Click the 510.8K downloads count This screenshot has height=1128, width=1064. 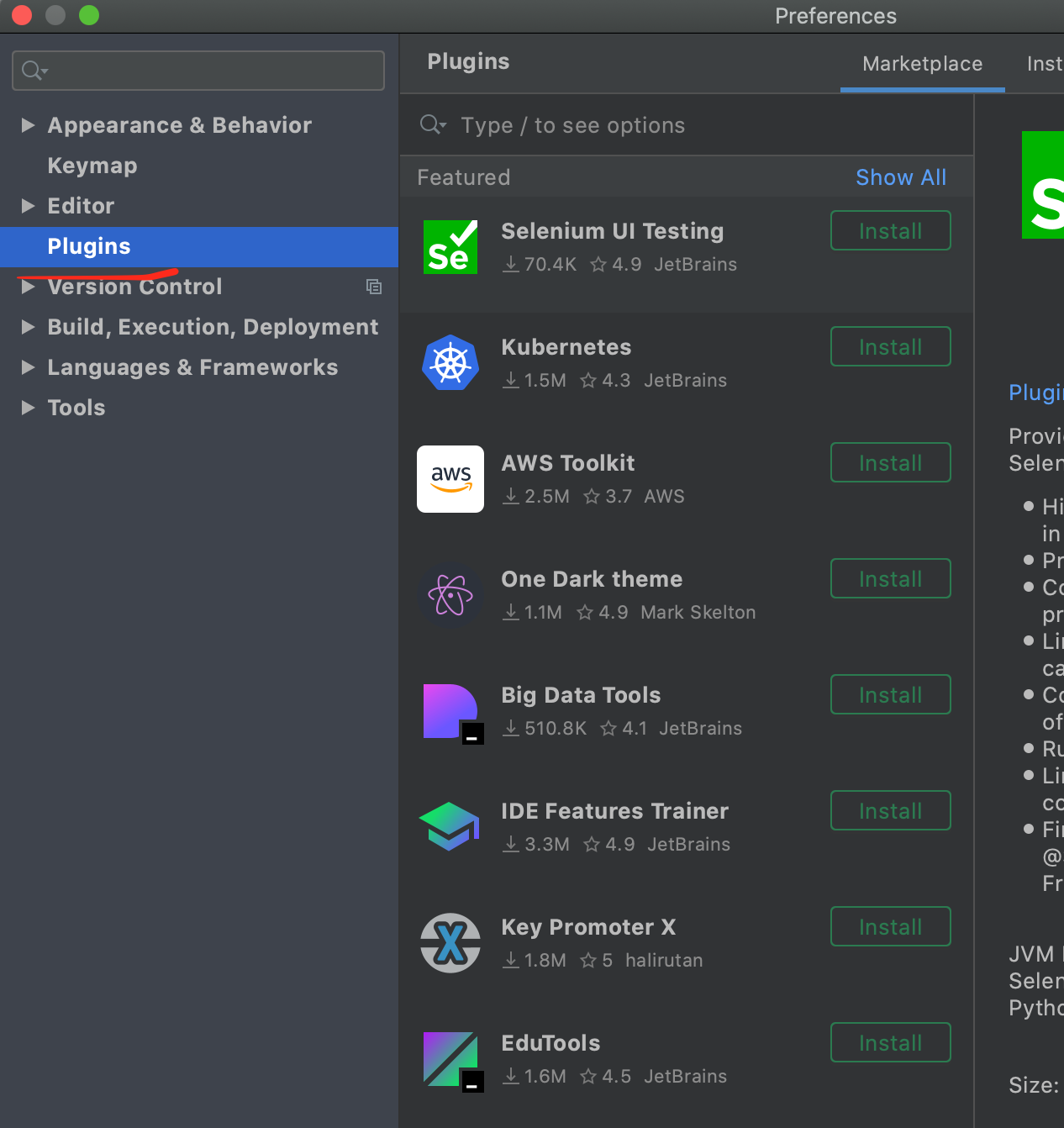click(545, 729)
